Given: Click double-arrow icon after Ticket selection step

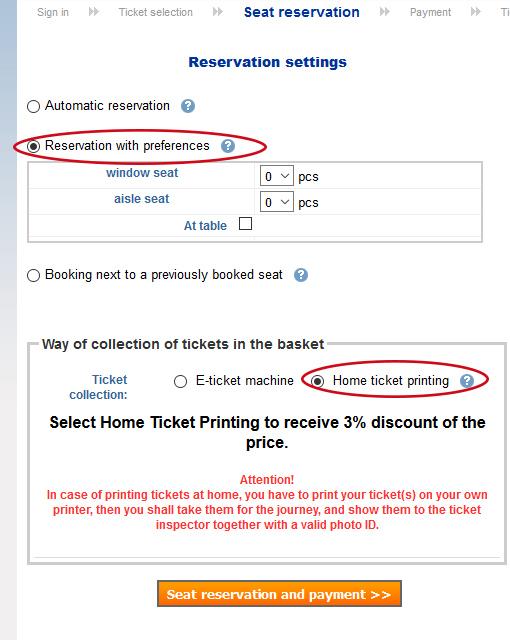Looking at the screenshot, I should coord(218,12).
